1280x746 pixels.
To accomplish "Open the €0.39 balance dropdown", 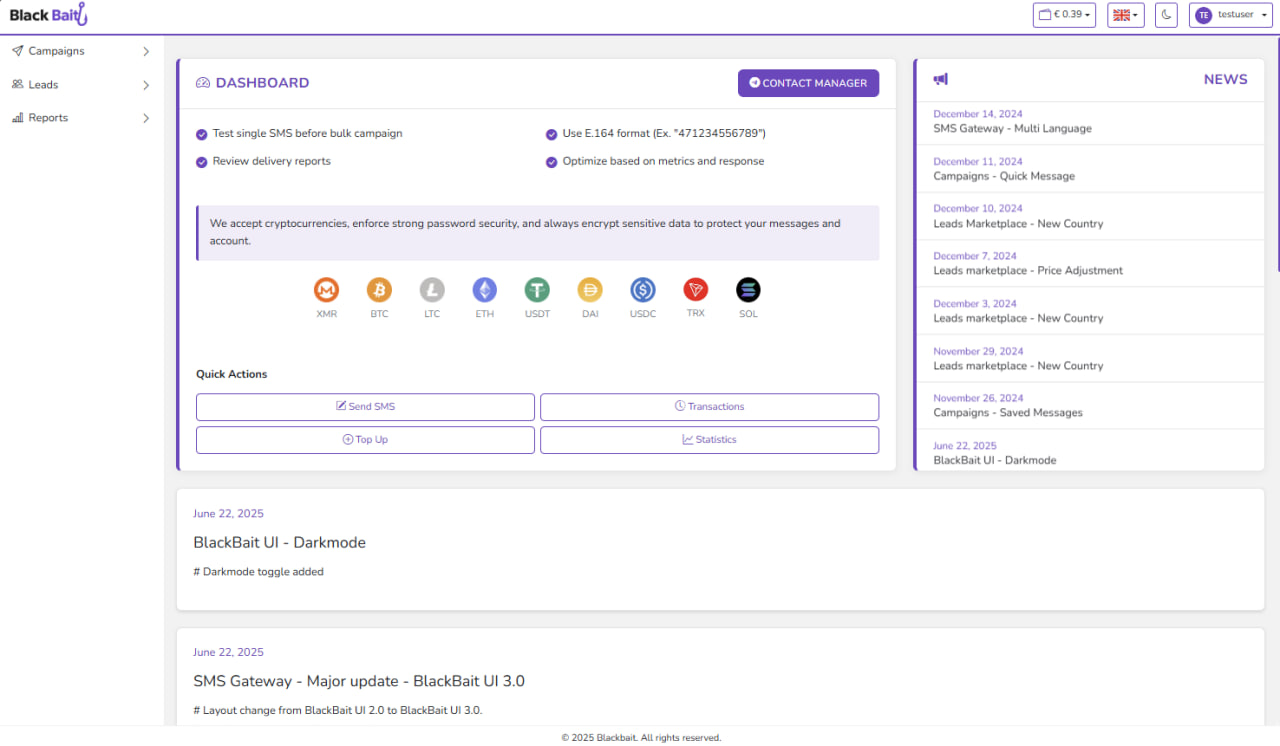I will [x=1063, y=14].
